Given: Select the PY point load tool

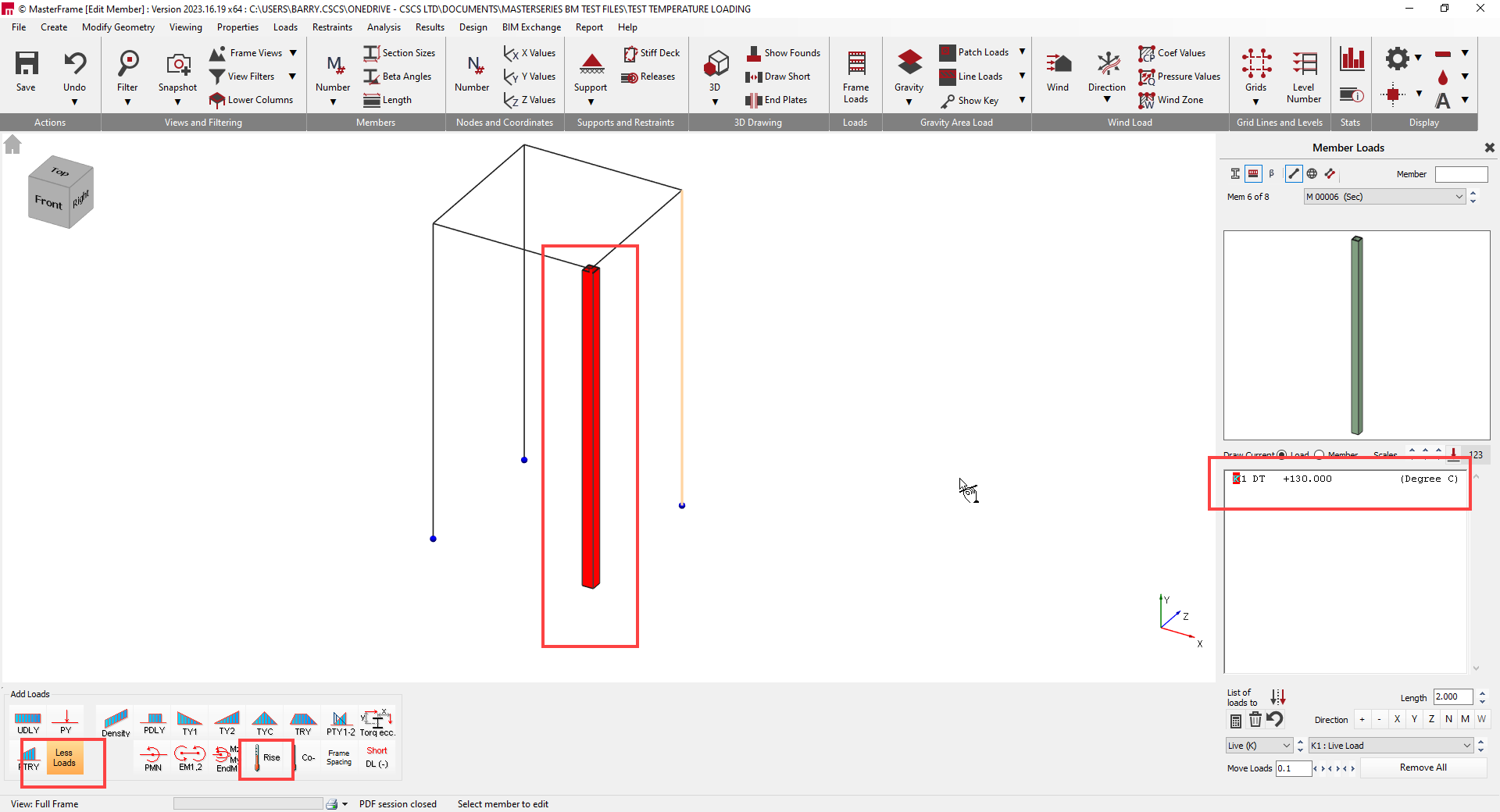Looking at the screenshot, I should click(66, 721).
